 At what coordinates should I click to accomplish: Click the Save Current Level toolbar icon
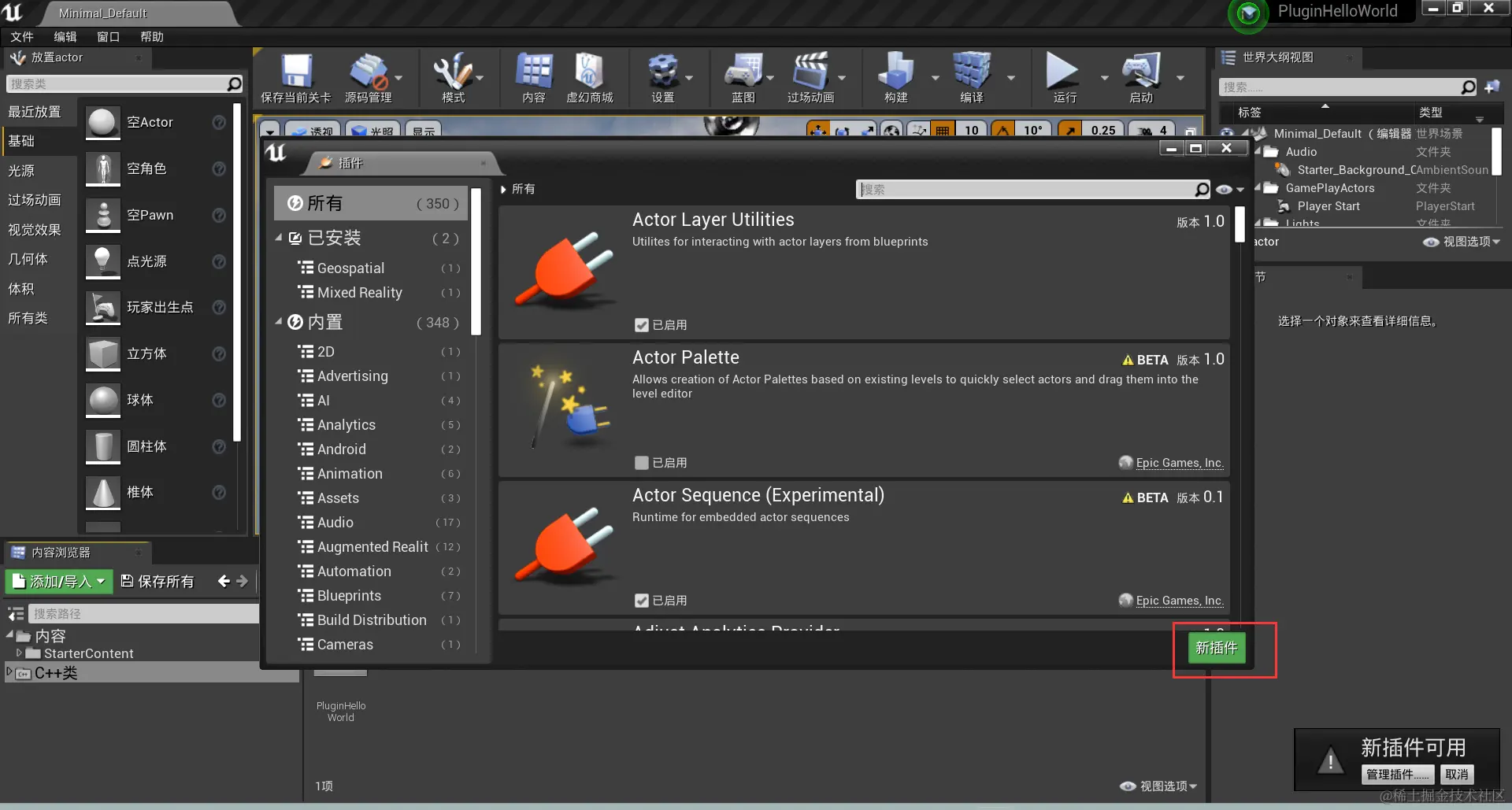click(x=296, y=72)
